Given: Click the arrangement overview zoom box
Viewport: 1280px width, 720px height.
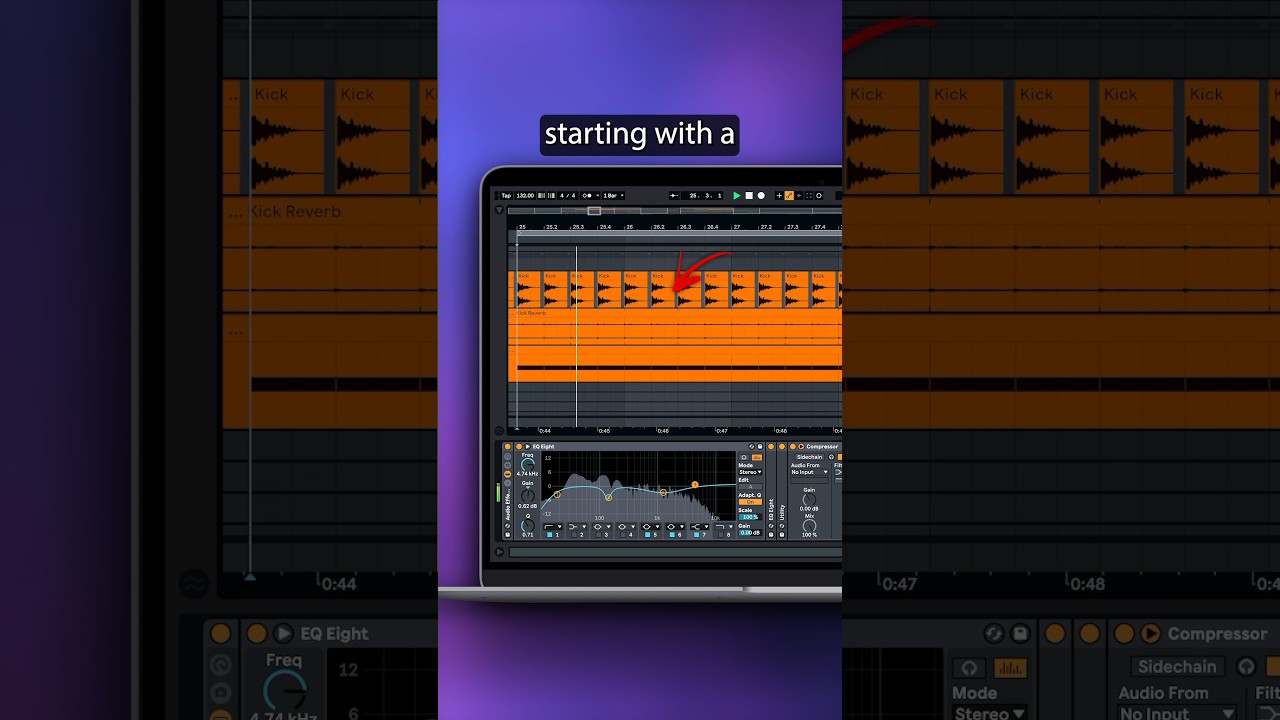Looking at the screenshot, I should click(x=594, y=211).
